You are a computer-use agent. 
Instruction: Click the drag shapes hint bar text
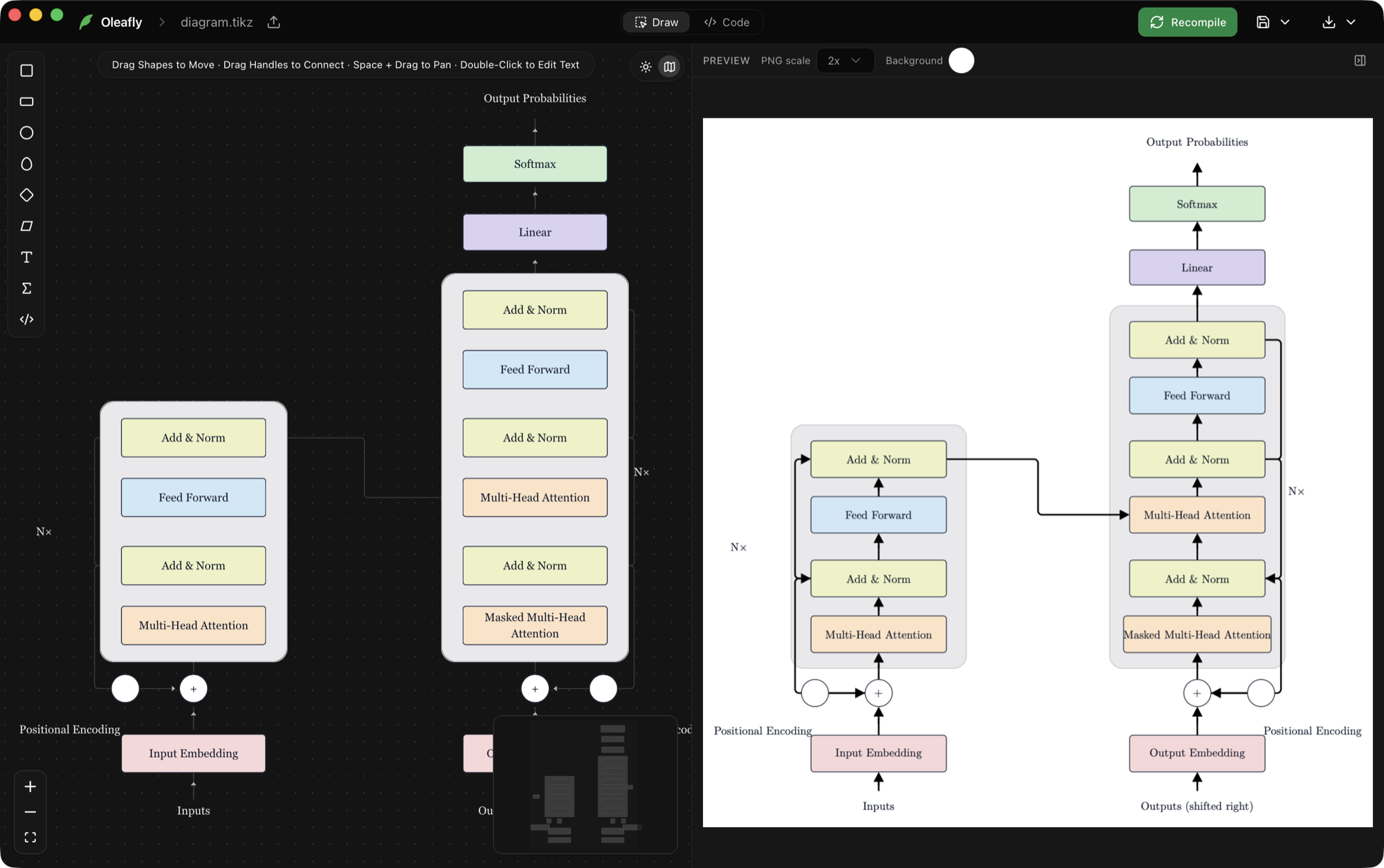click(346, 65)
